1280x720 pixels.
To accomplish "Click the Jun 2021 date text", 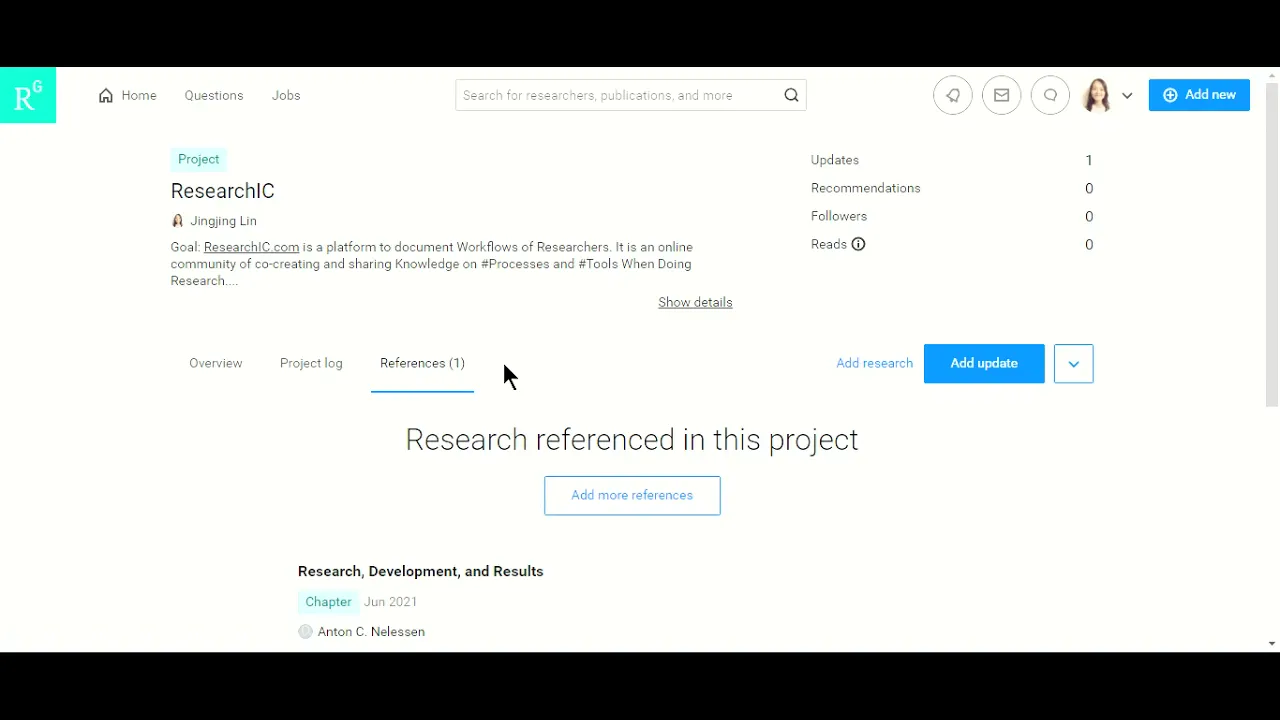I will pyautogui.click(x=390, y=602).
